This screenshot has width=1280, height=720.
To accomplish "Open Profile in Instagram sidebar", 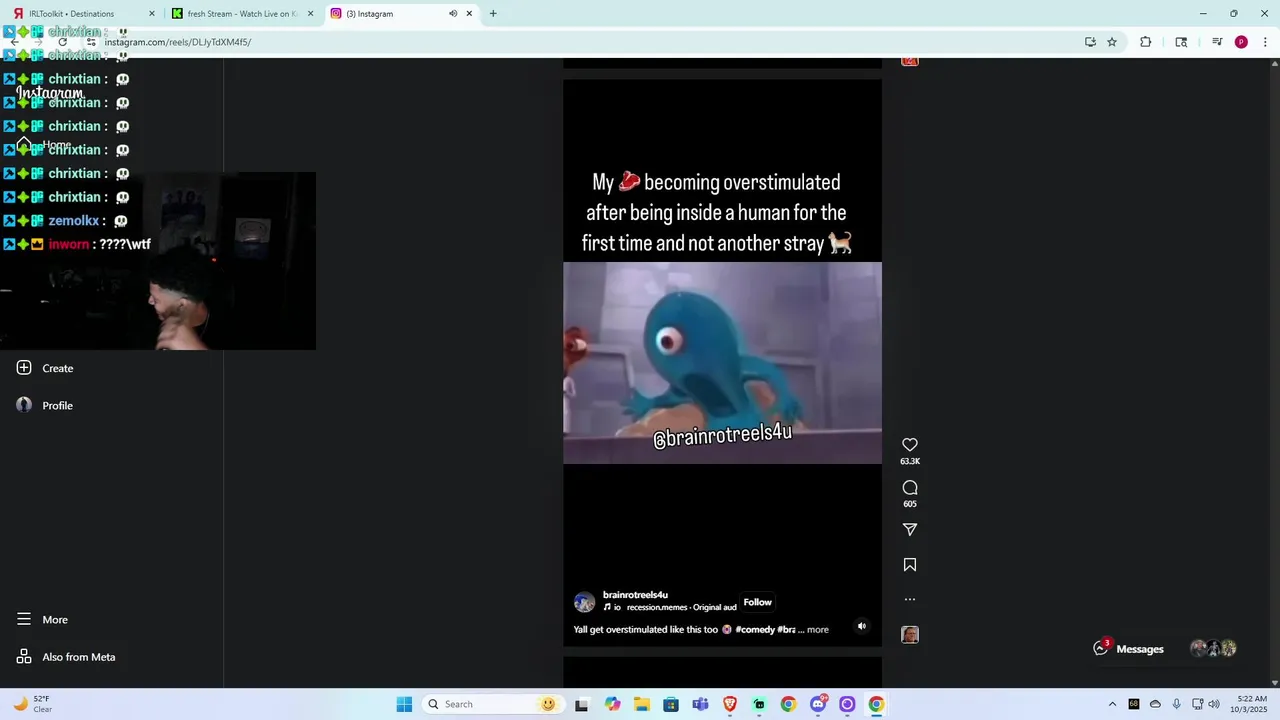I will point(58,405).
